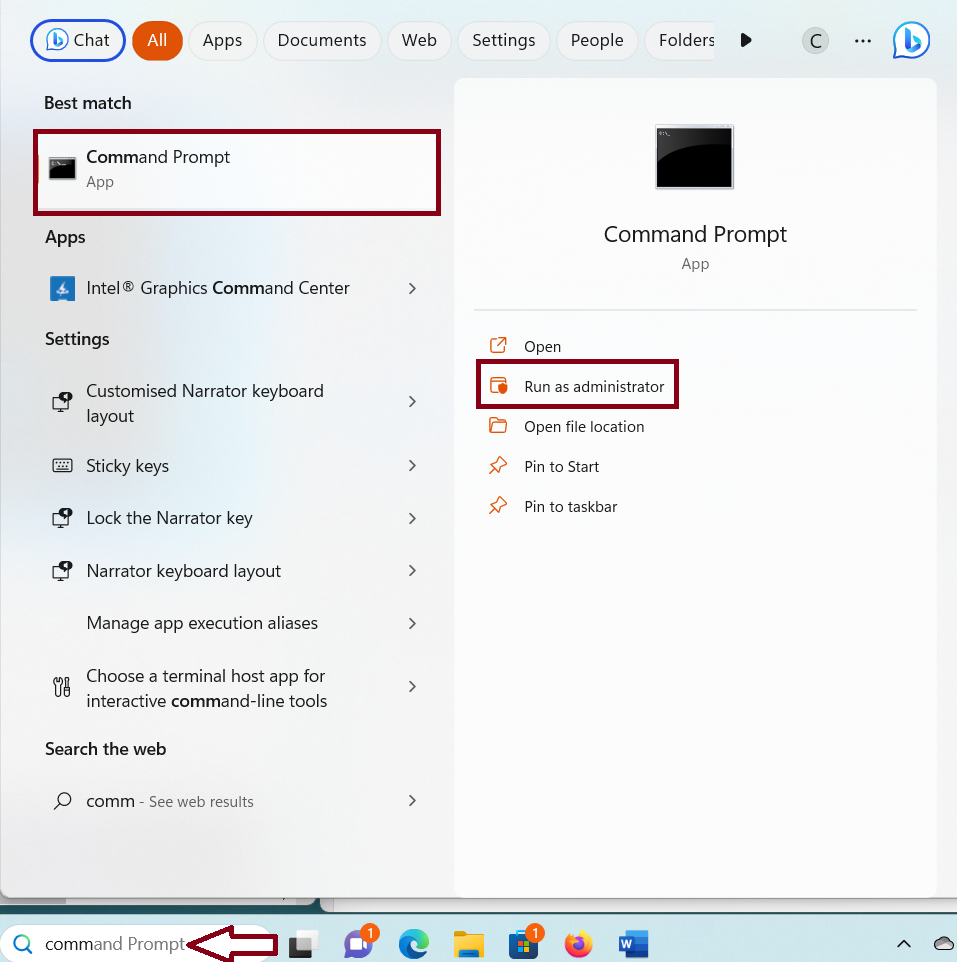This screenshot has width=957, height=962.
Task: Expand the terminal host app chevron
Action: coord(412,687)
